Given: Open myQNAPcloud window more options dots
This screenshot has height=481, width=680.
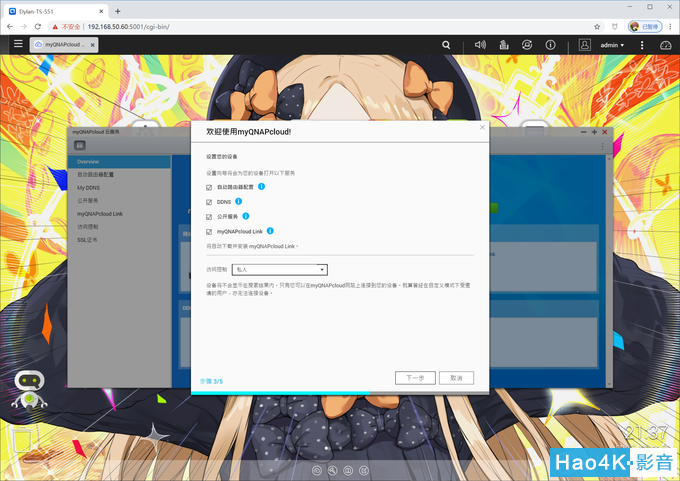Looking at the screenshot, I should (602, 146).
